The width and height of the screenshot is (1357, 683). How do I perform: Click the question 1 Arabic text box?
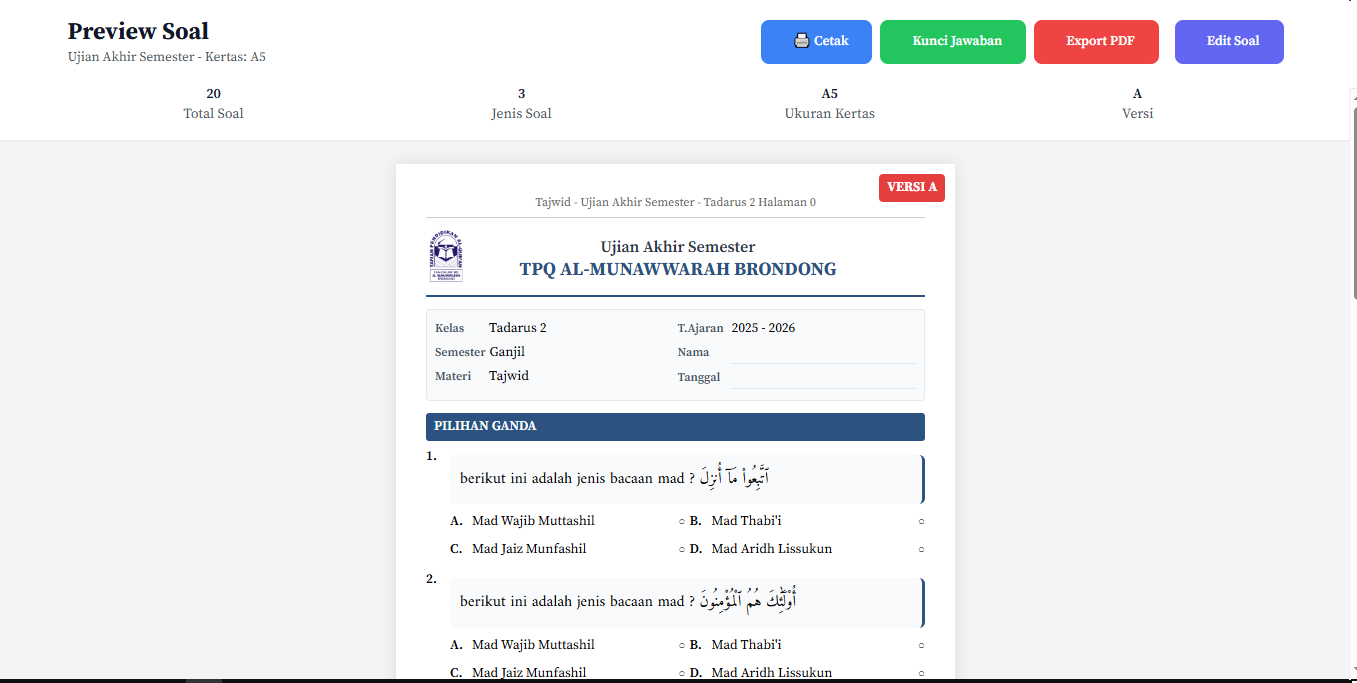[685, 479]
